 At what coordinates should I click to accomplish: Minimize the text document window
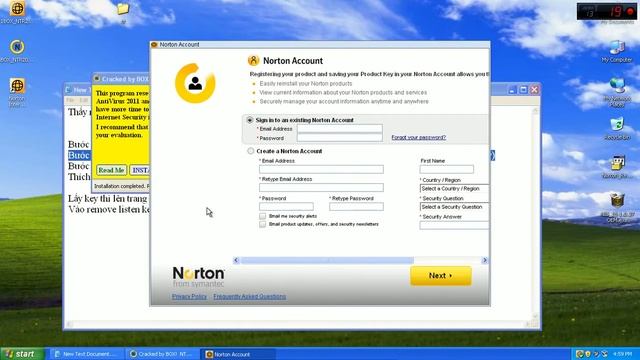pos(512,90)
